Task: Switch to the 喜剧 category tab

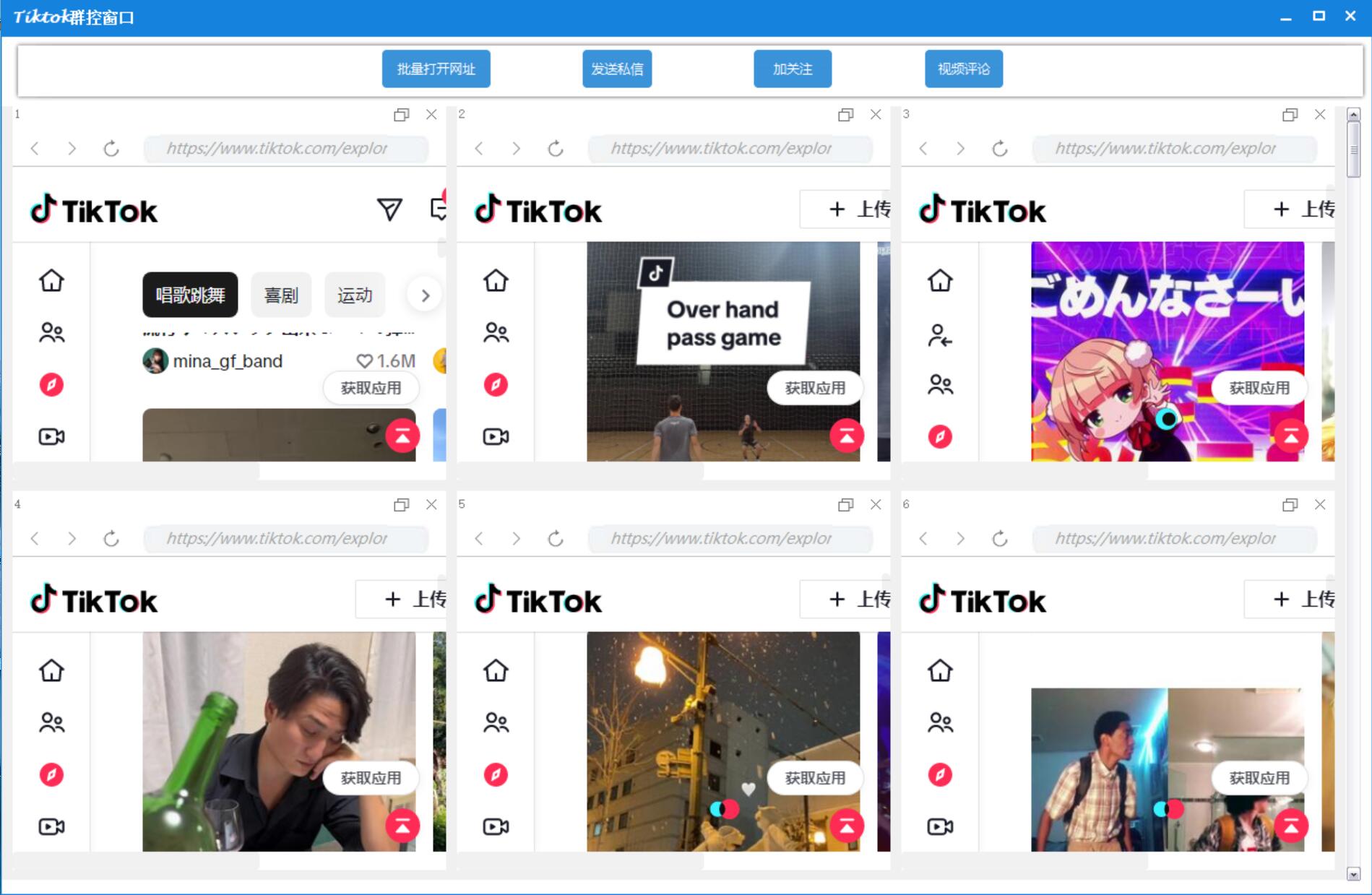Action: [x=281, y=295]
